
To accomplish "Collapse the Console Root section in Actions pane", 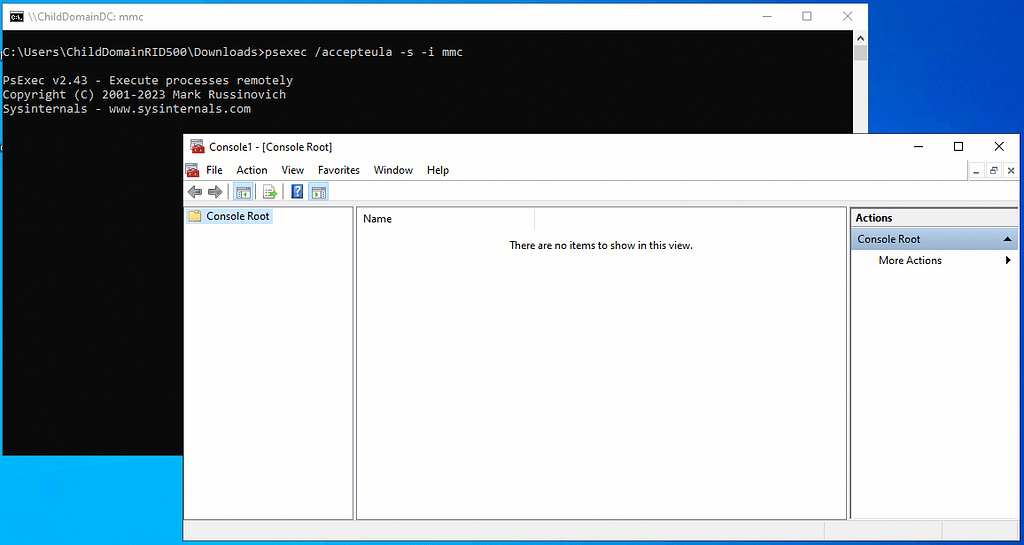I will (x=1008, y=240).
